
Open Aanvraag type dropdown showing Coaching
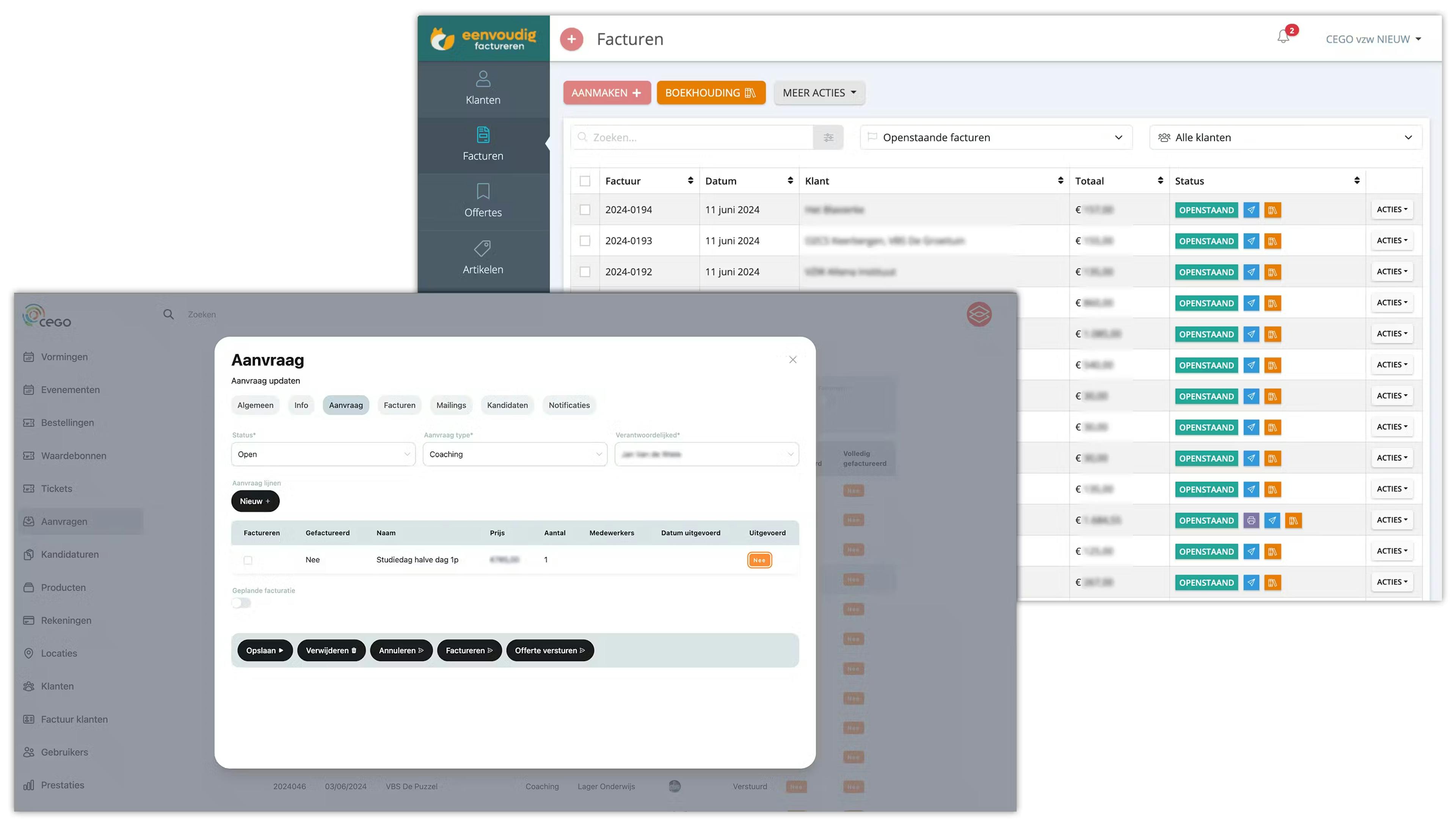(x=514, y=454)
